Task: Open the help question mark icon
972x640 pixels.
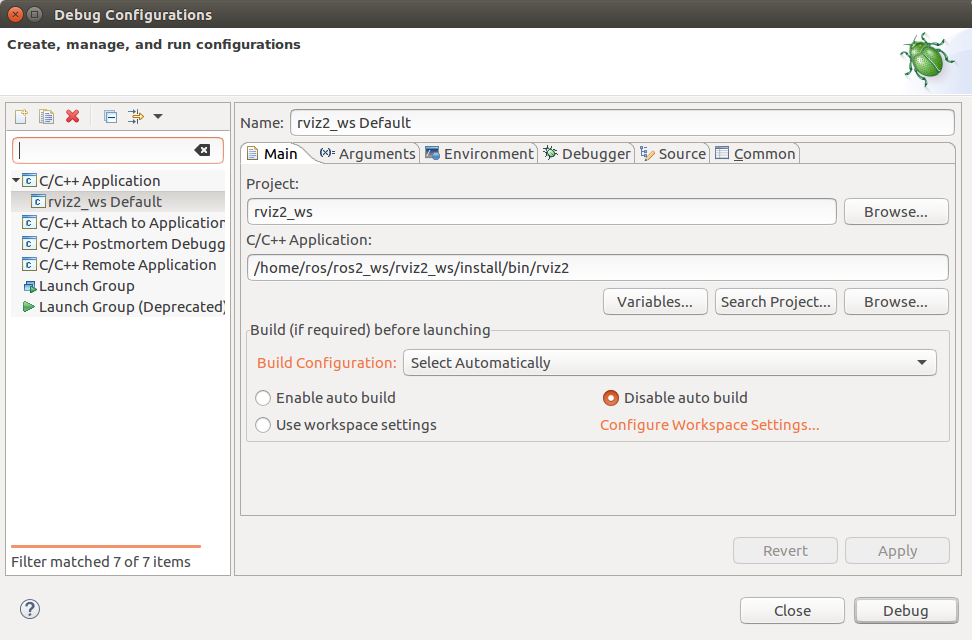Action: (30, 609)
